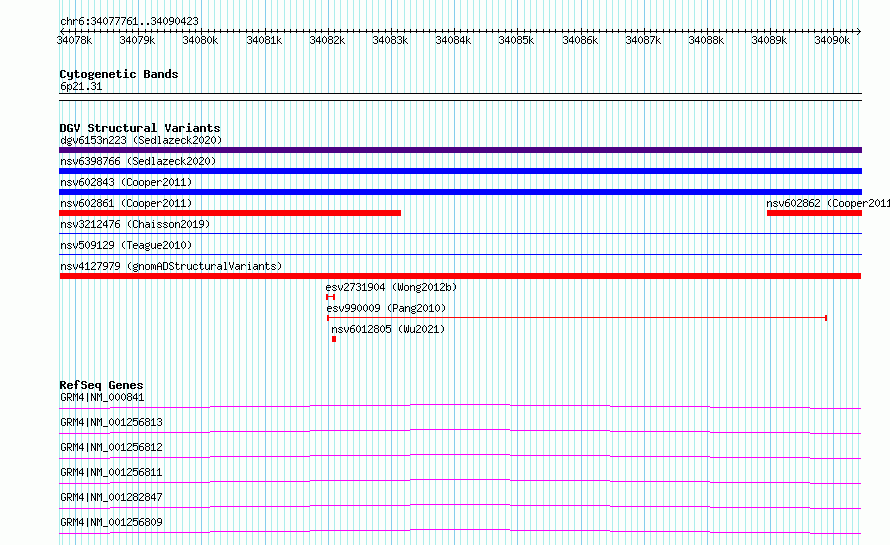
Task: Click the dgv6153n223 (Sedlazeck2020) label
Action: [x=141, y=140]
